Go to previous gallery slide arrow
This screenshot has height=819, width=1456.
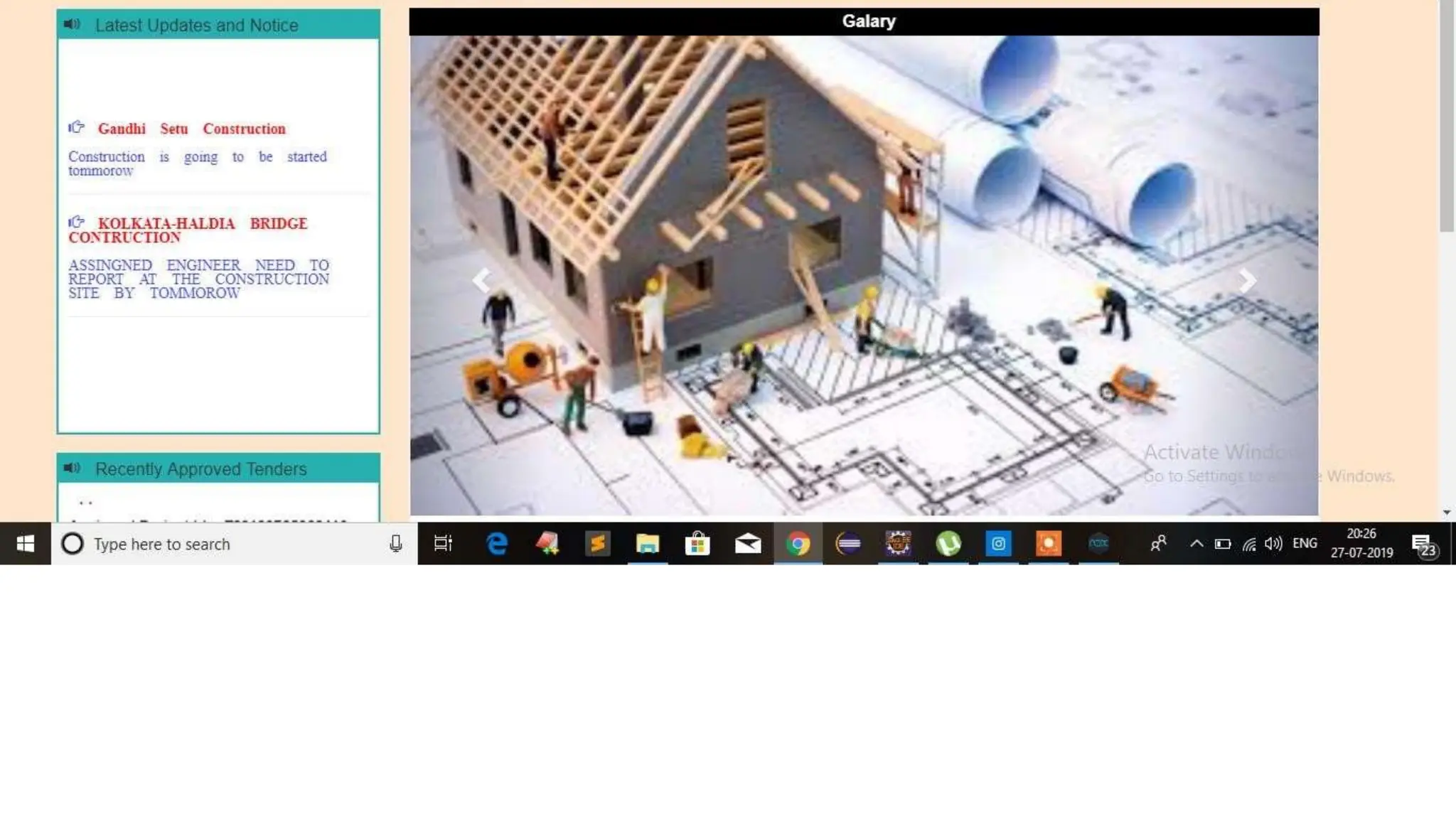481,281
